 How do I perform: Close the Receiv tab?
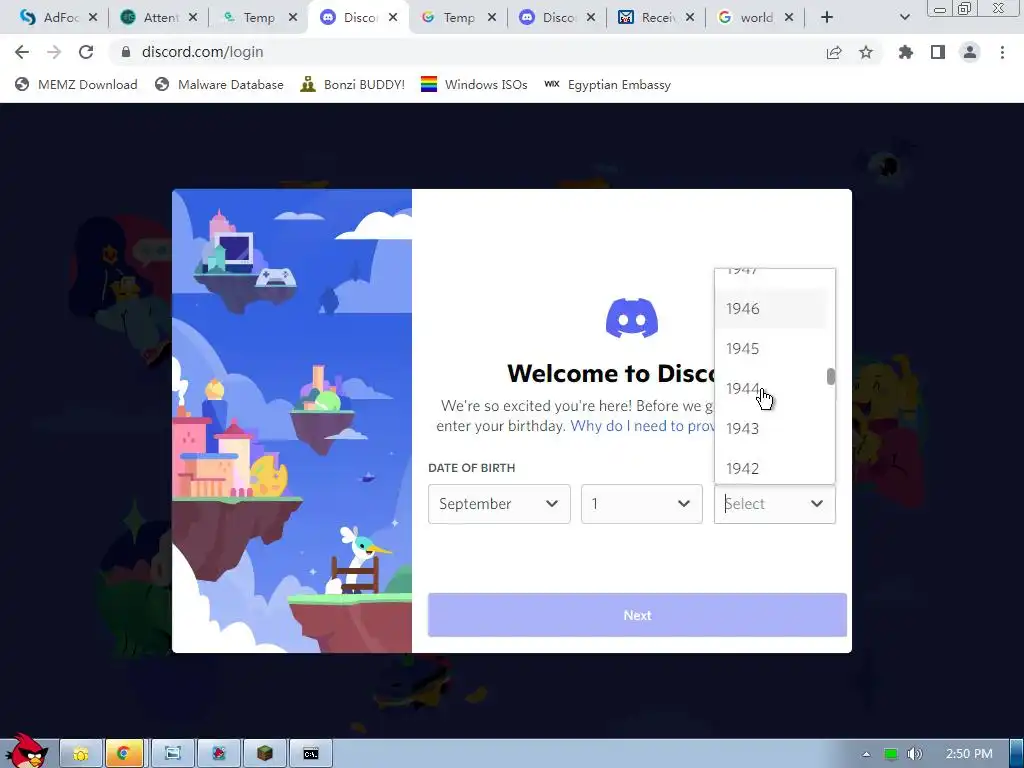click(690, 18)
